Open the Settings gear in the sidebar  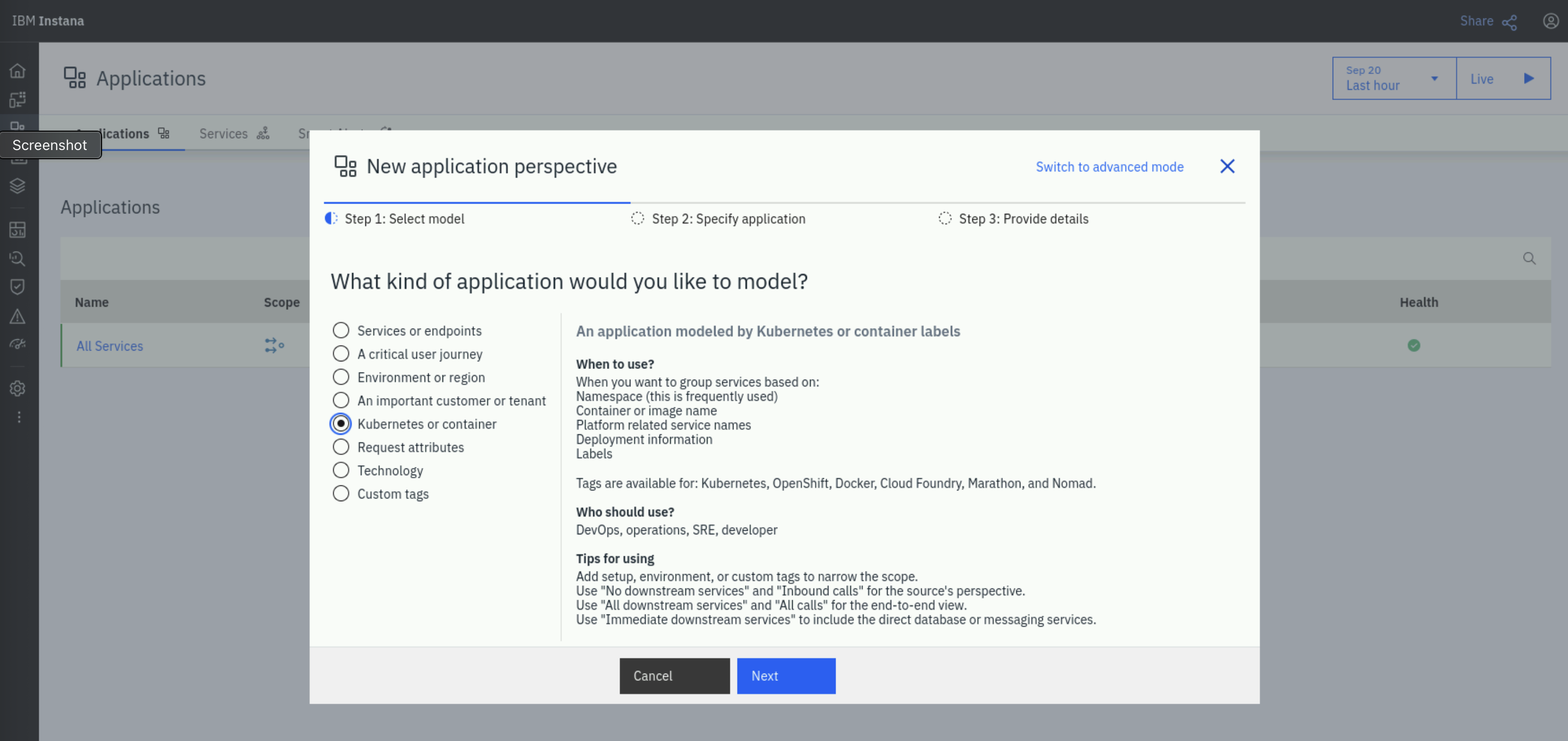(18, 388)
